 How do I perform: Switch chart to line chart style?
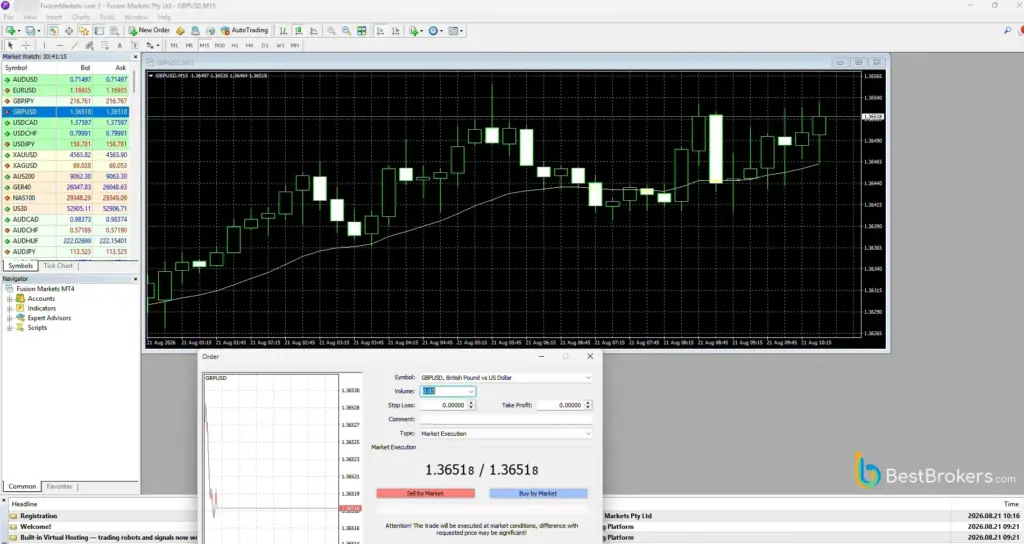click(313, 31)
